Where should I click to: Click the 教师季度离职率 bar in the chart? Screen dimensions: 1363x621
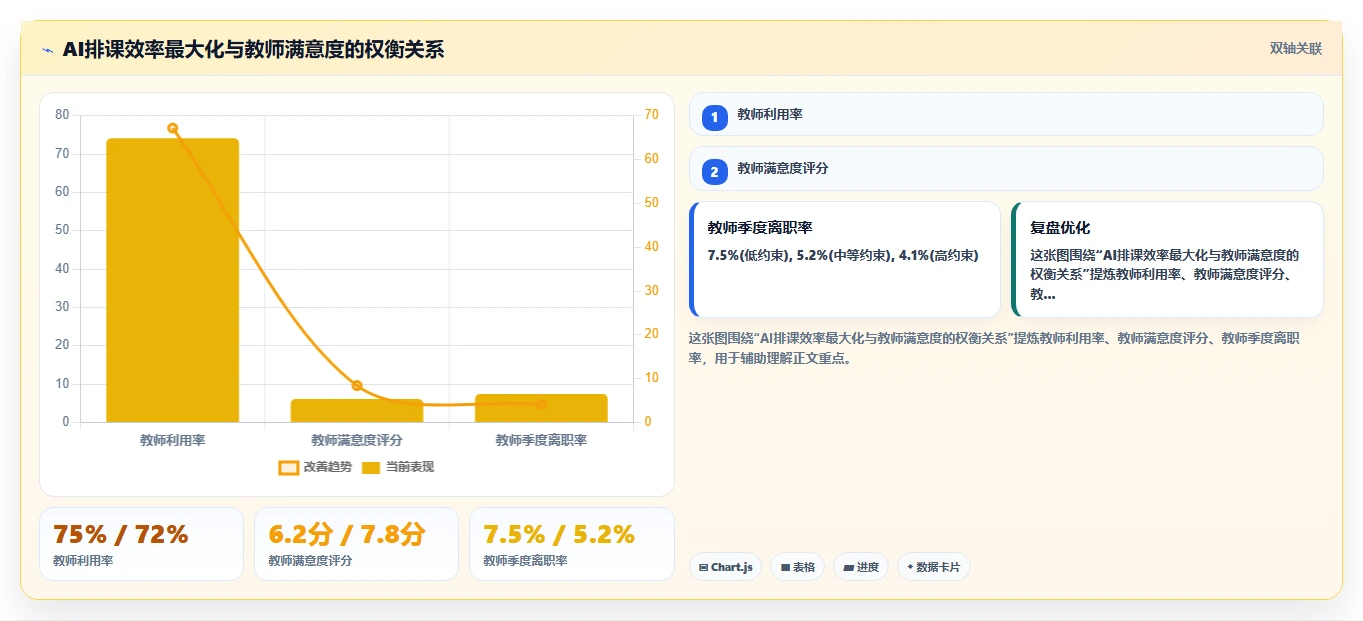tap(541, 408)
